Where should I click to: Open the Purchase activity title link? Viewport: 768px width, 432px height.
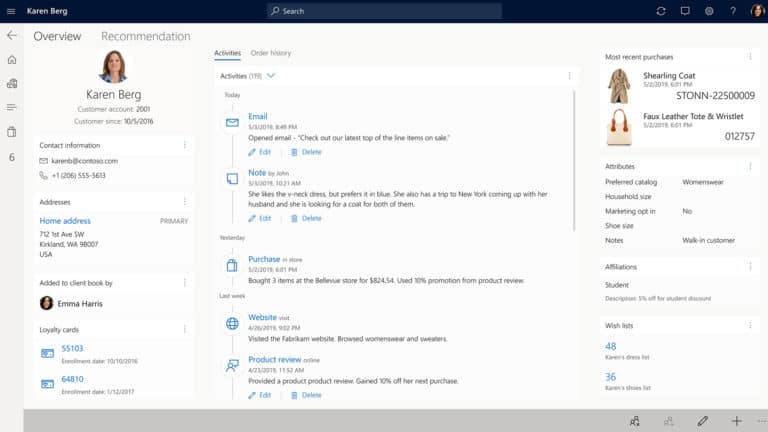[x=264, y=259]
